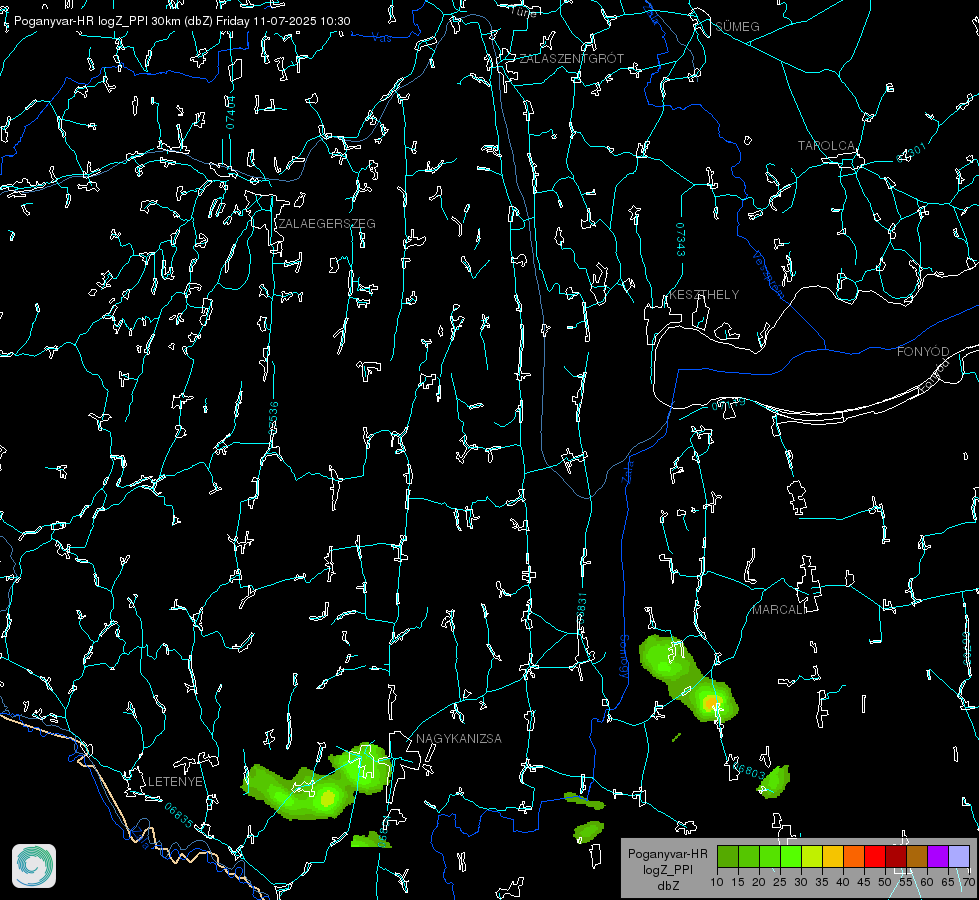979x900 pixels.
Task: Click the ZALAEGERSZEG city label
Action: [327, 224]
